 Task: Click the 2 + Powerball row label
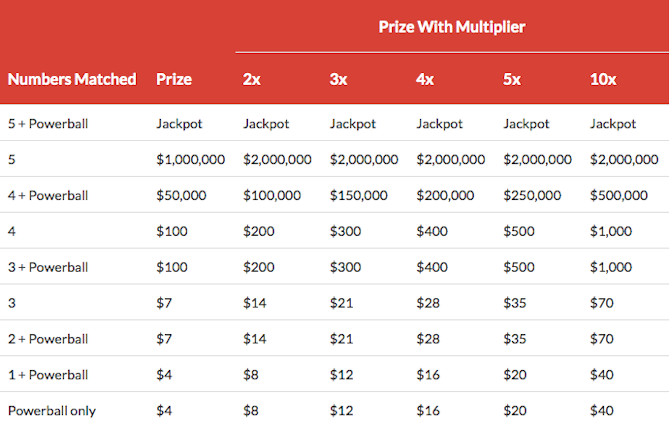[48, 339]
